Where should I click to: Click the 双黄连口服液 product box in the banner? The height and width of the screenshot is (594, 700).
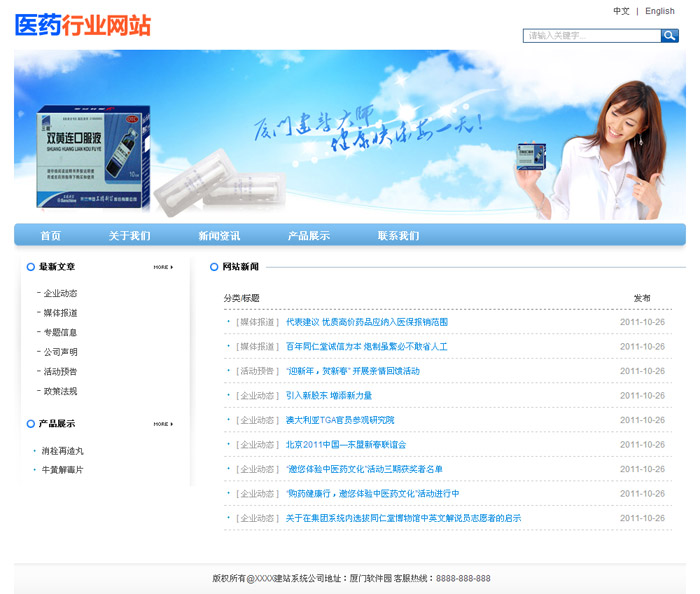[94, 156]
